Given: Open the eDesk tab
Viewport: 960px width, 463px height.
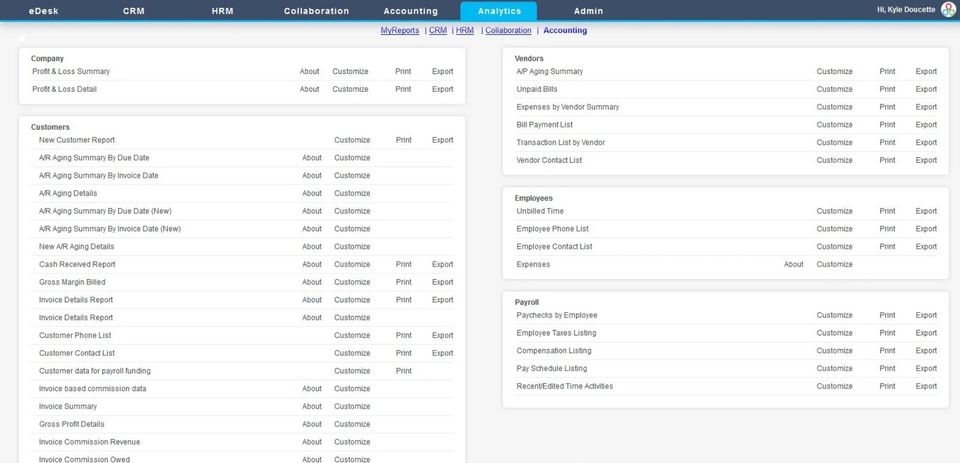Looking at the screenshot, I should pyautogui.click(x=43, y=11).
